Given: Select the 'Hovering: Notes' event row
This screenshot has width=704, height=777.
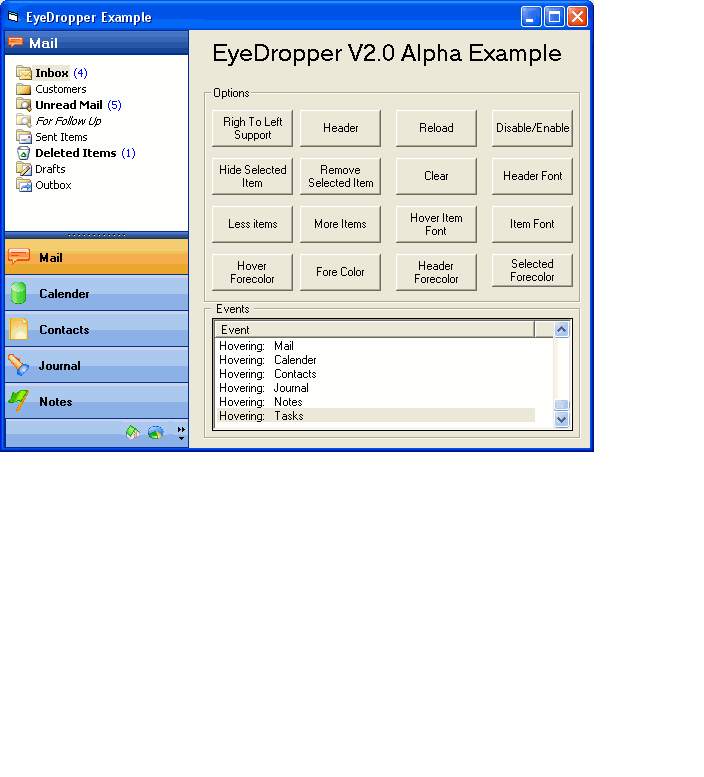Looking at the screenshot, I should coord(376,402).
